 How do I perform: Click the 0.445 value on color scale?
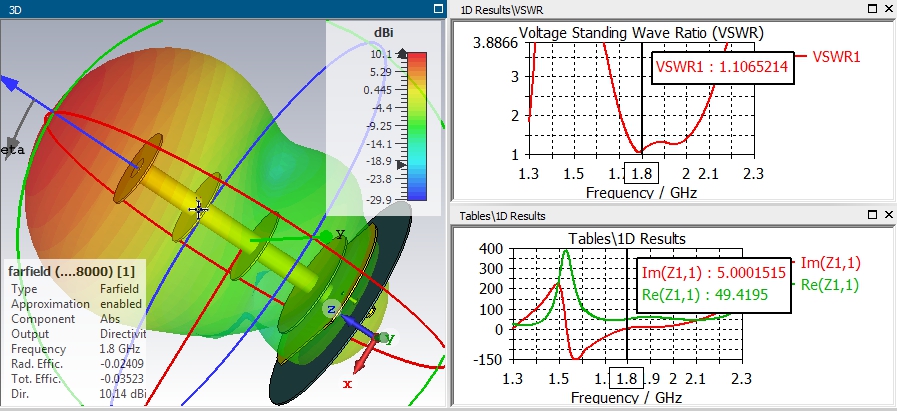378,90
